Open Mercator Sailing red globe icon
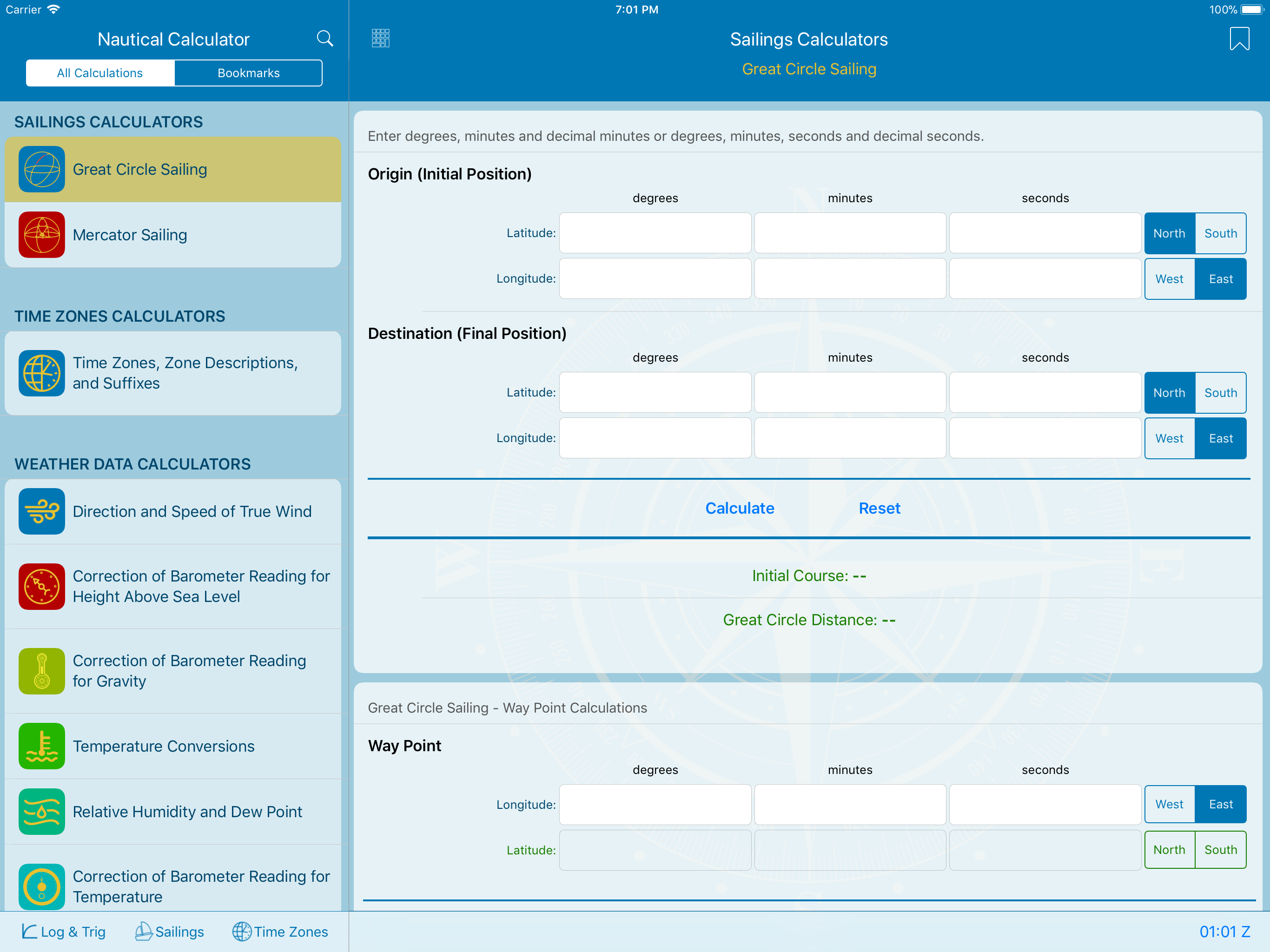 pos(41,234)
